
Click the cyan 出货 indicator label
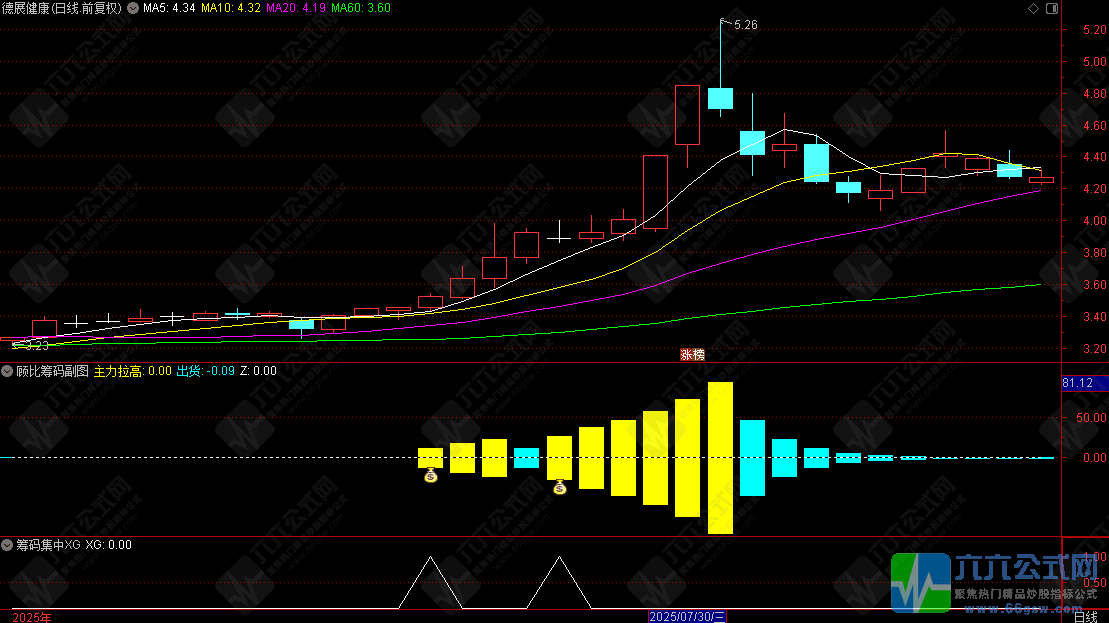tap(205, 371)
